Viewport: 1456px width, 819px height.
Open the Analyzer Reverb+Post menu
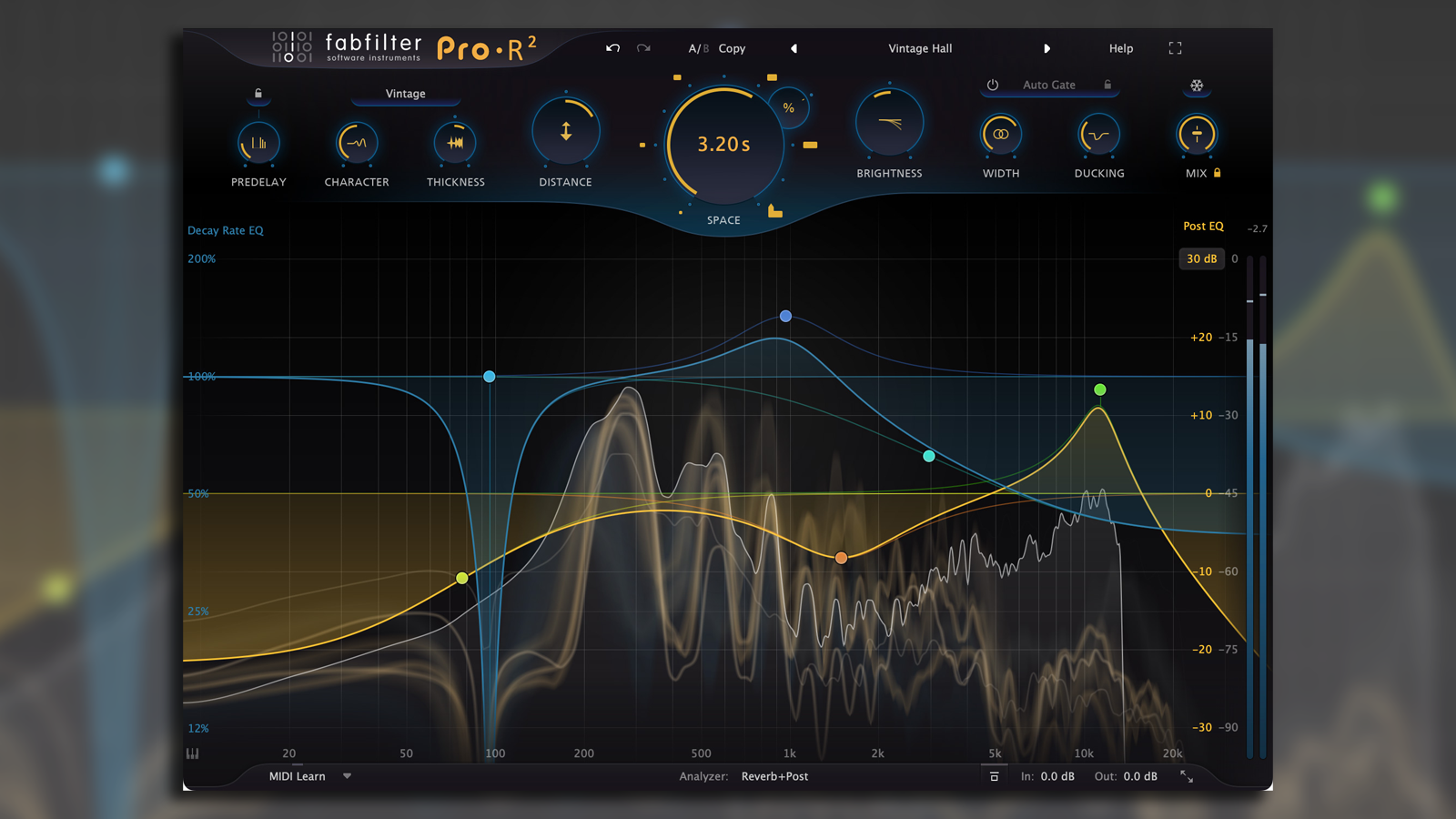tap(774, 776)
